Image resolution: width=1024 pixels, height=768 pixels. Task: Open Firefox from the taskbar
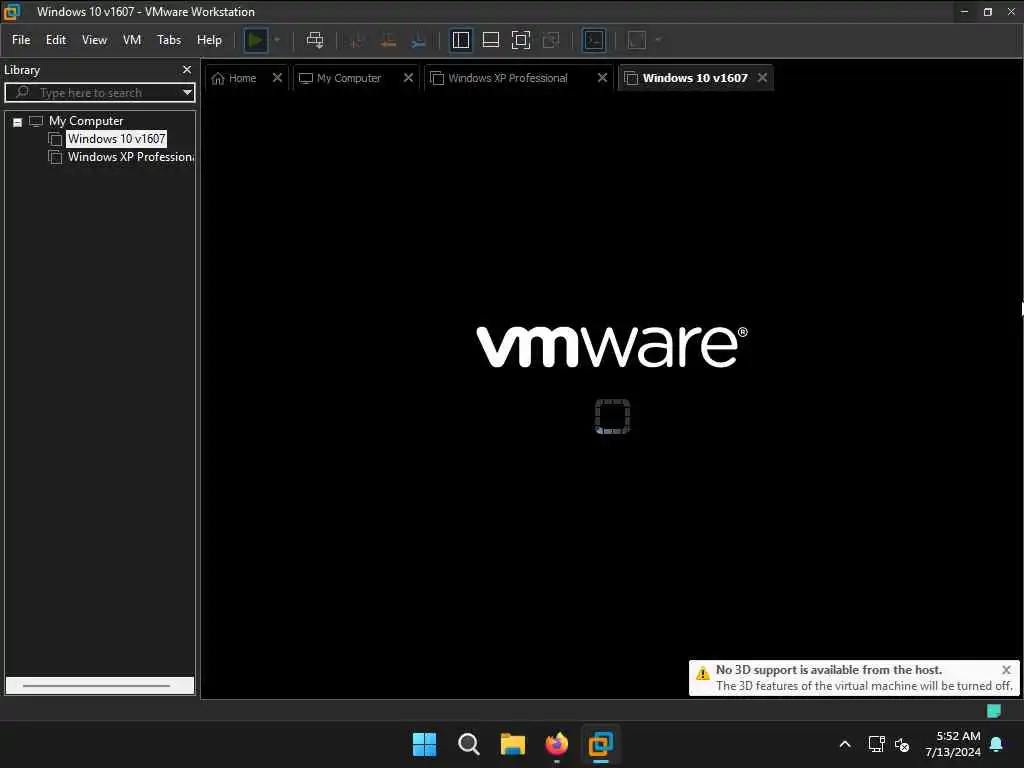[x=556, y=744]
